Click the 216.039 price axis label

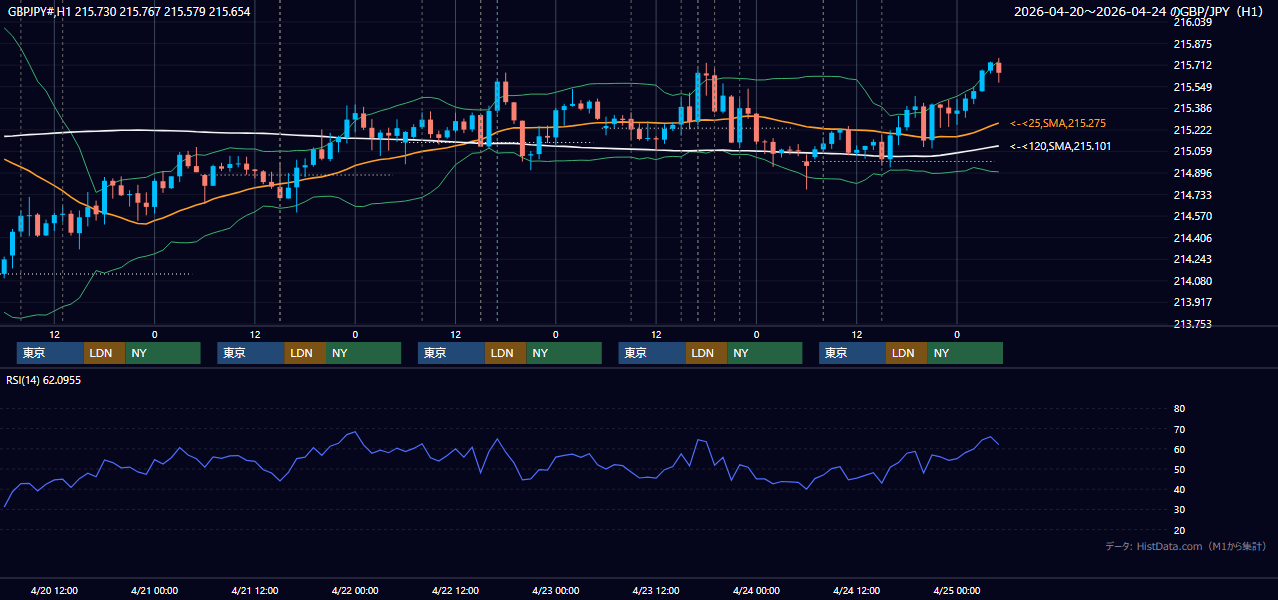point(1192,22)
